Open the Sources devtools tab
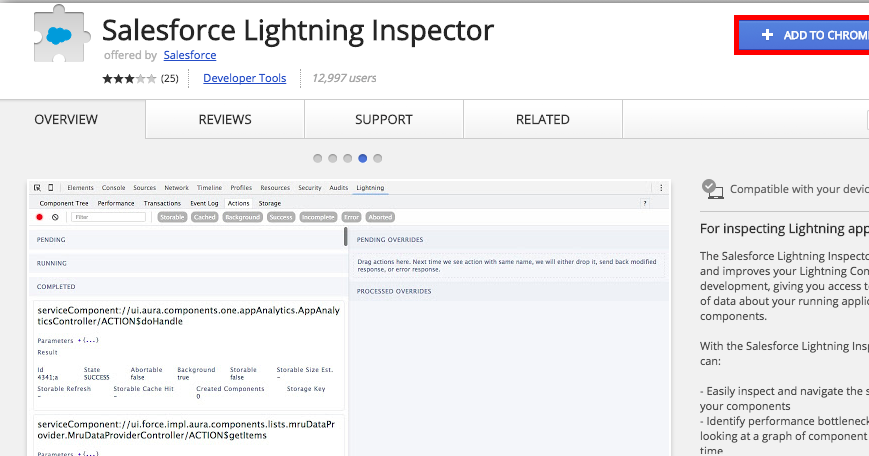 coord(145,188)
